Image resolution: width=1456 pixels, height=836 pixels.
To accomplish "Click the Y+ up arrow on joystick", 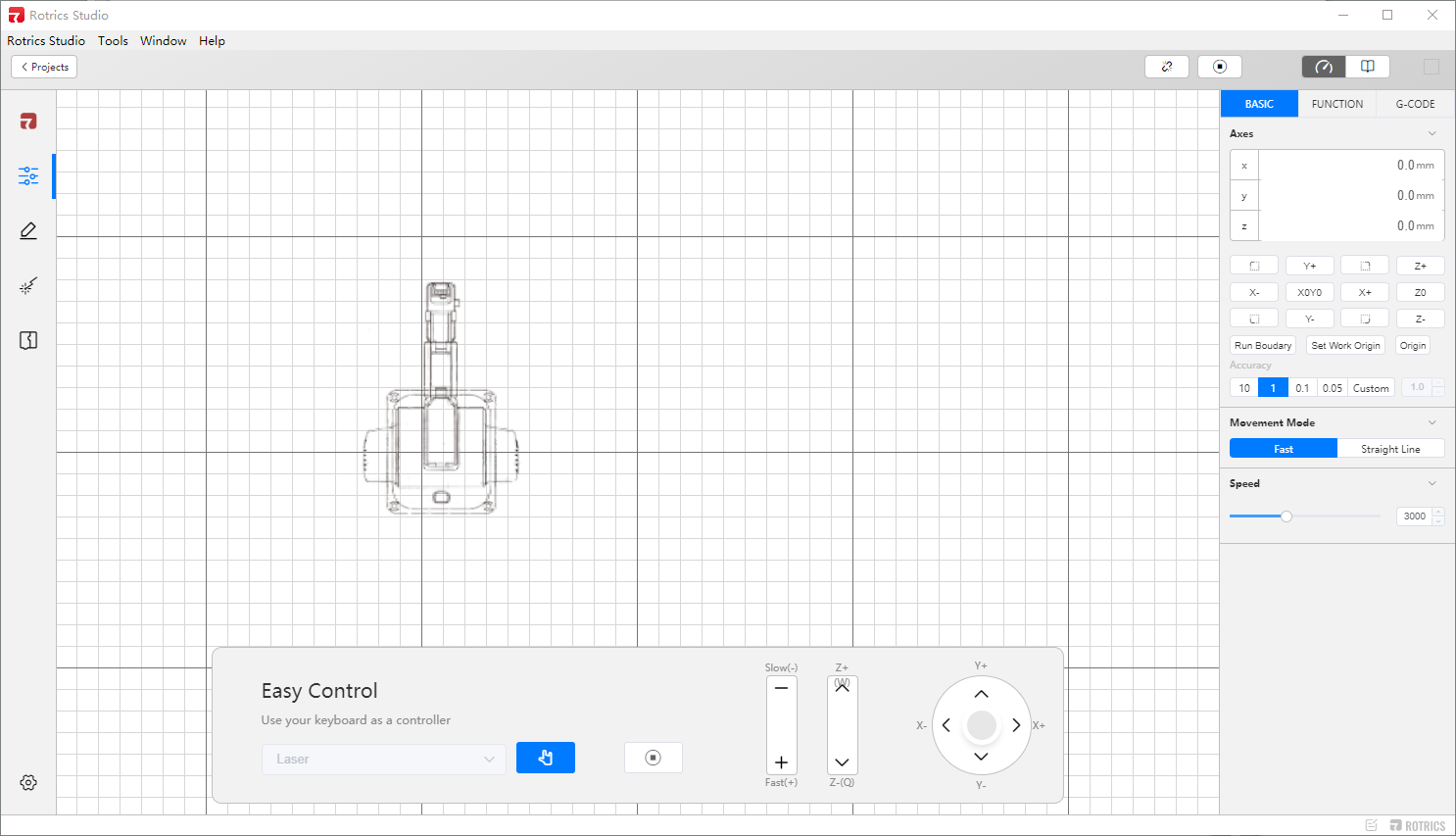I will click(981, 694).
